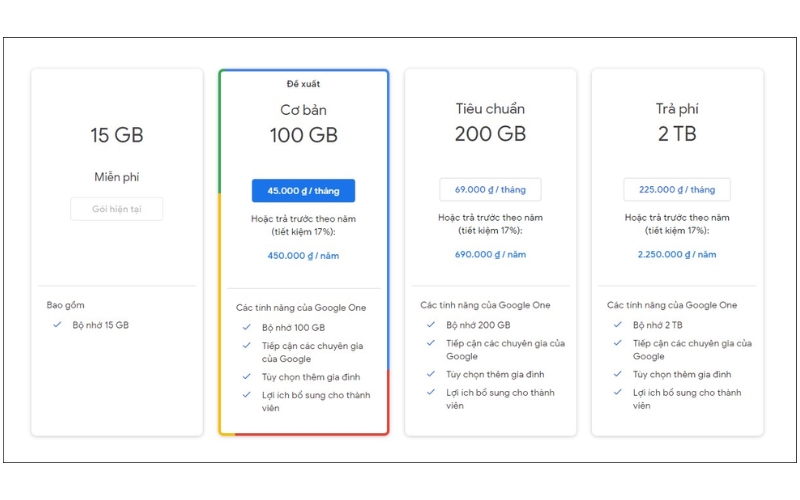Screen dimensions: 800x500
Task: Click Các tính năng của Google One in Tiêu chuẩn card
Action: point(485,305)
